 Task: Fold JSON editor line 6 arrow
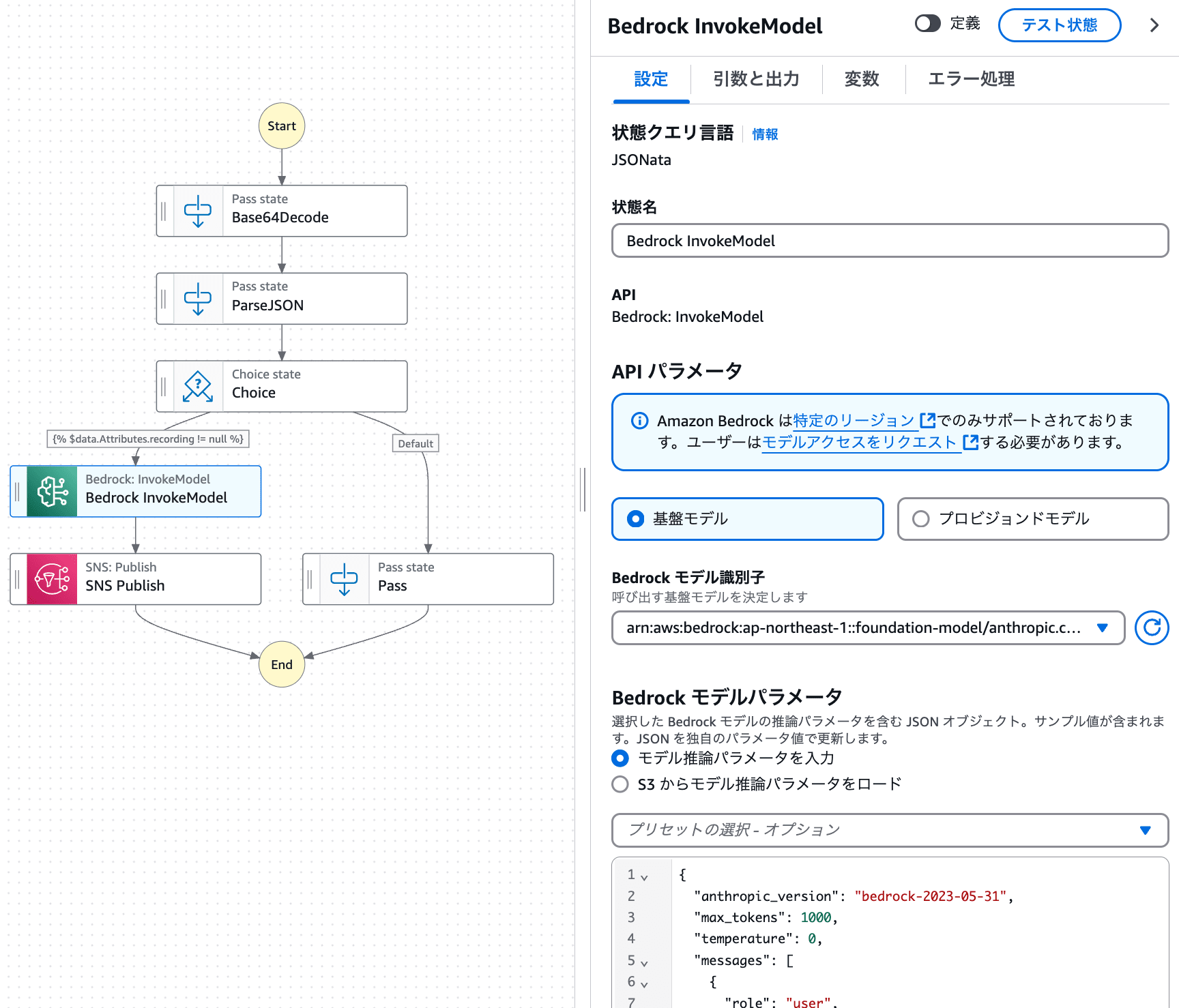[x=644, y=984]
